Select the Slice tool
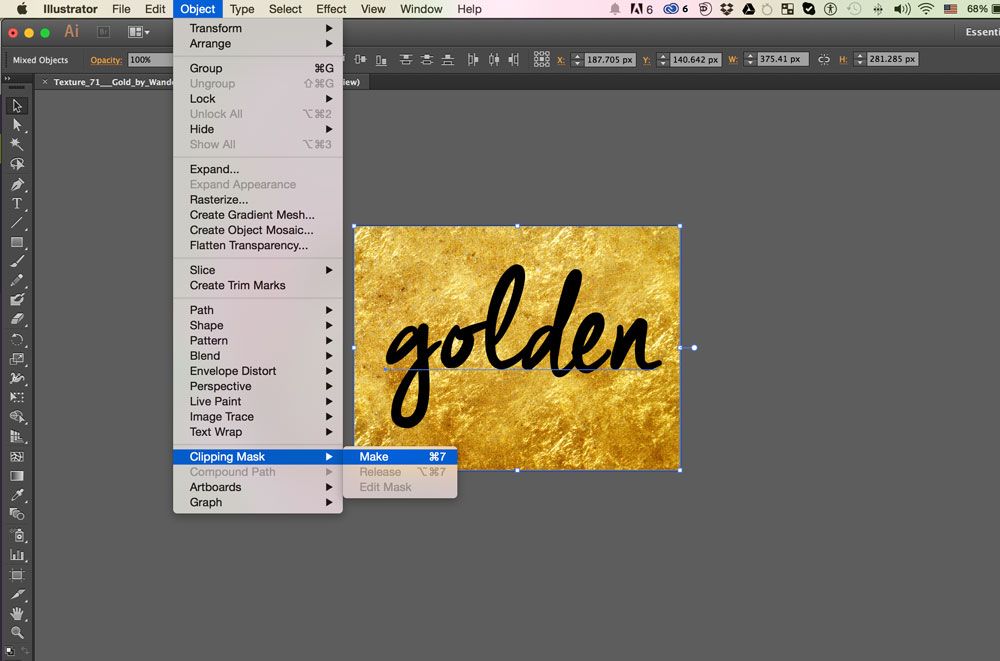This screenshot has width=1000, height=661. pyautogui.click(x=17, y=594)
